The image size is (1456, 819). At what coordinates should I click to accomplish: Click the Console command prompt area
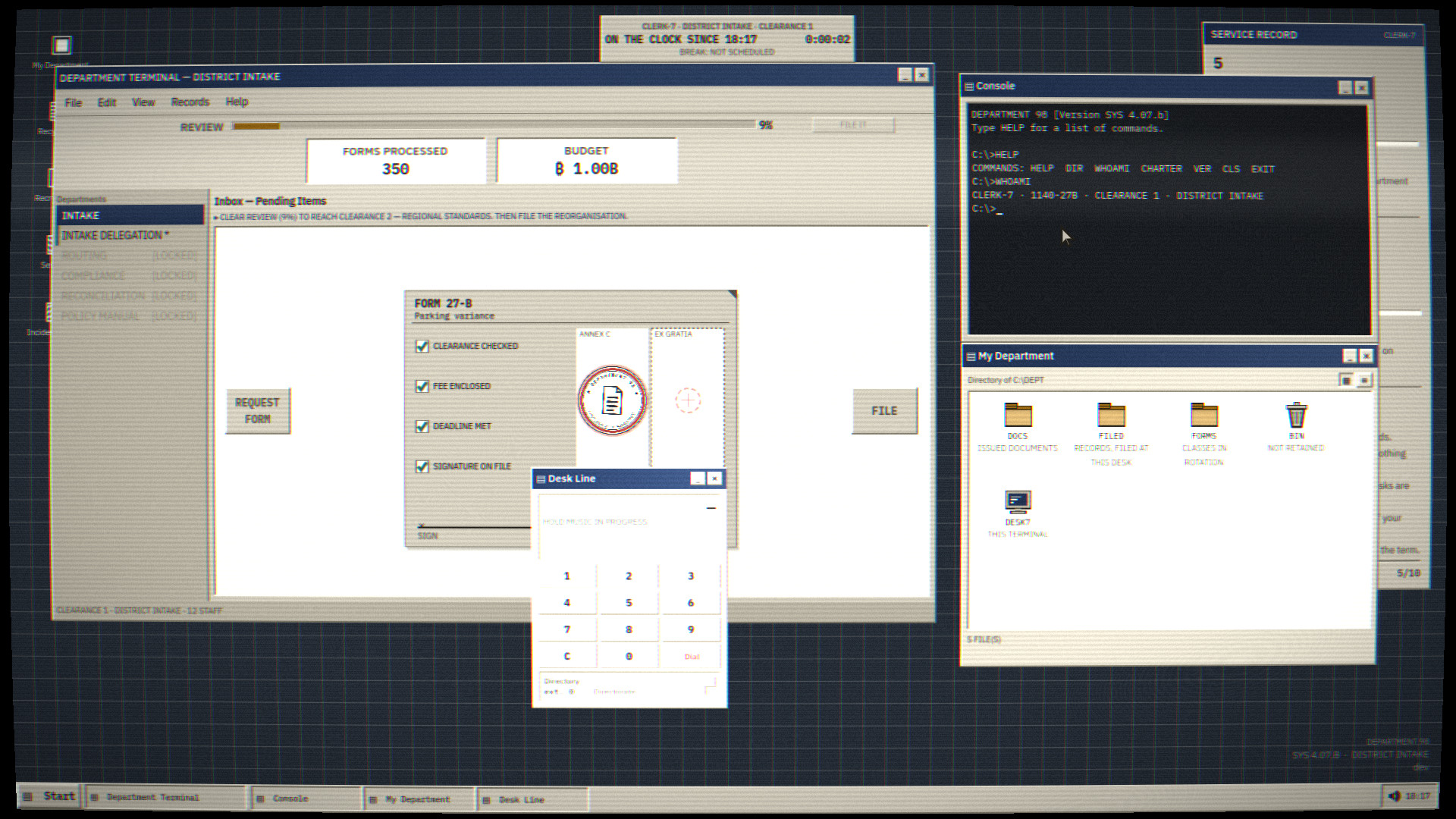coord(1169,220)
